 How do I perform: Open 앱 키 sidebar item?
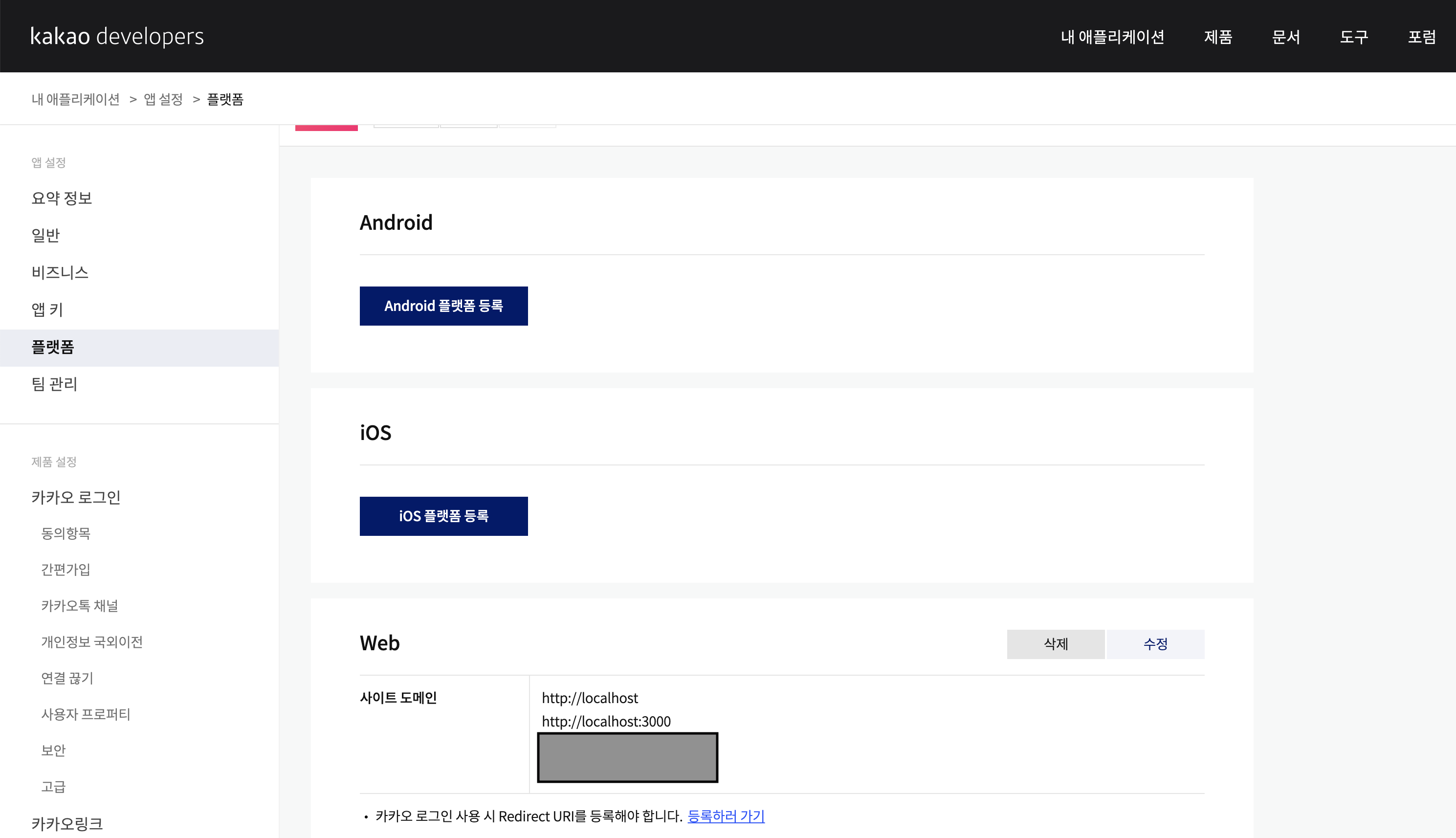[47, 309]
